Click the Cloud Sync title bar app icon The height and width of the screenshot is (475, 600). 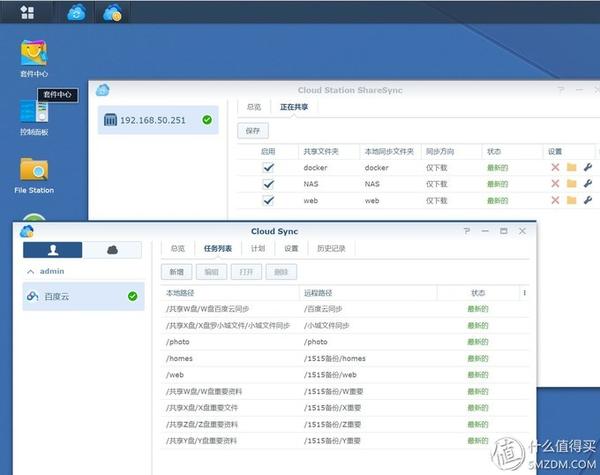[27, 231]
